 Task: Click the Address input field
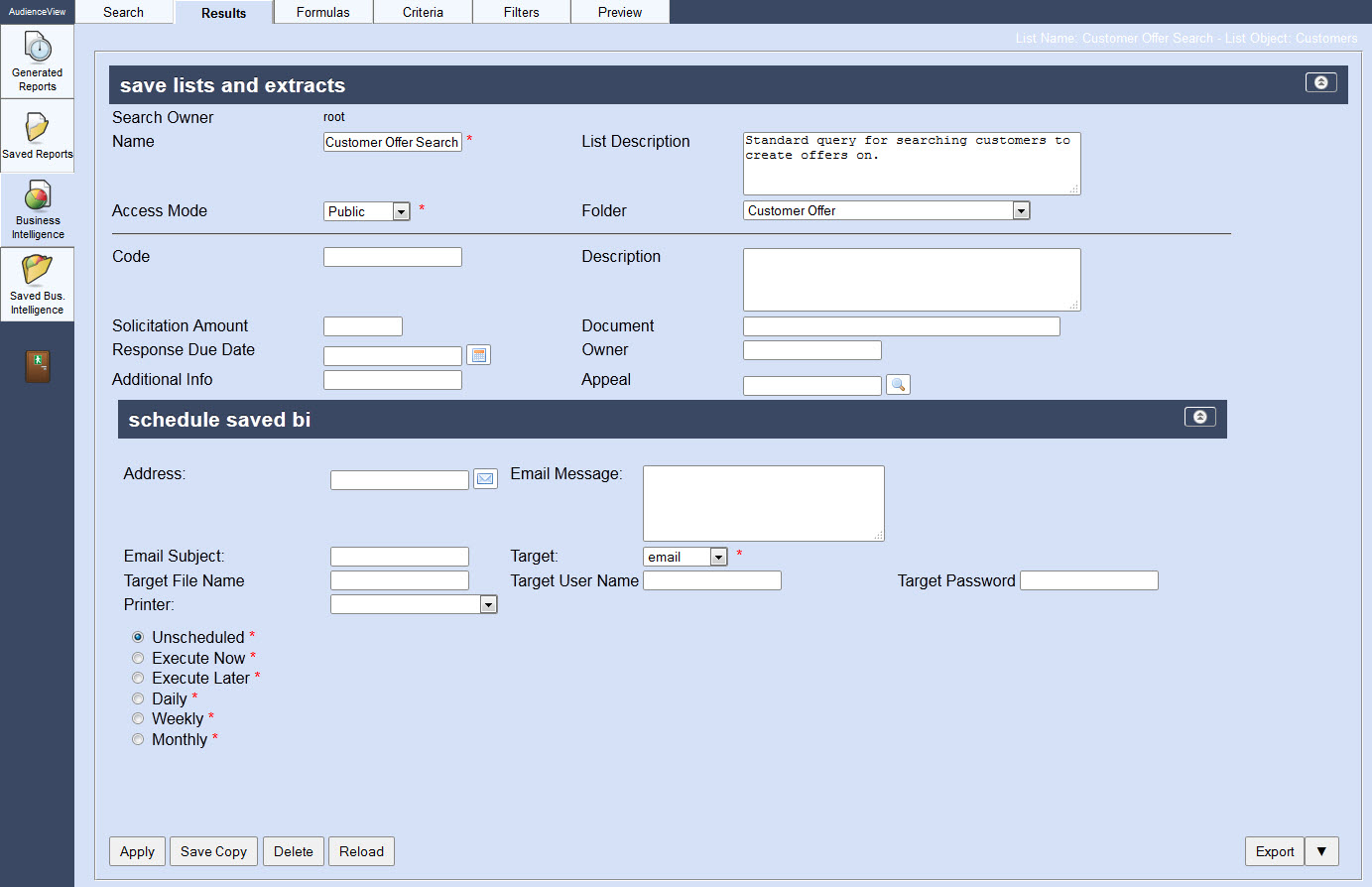(400, 480)
